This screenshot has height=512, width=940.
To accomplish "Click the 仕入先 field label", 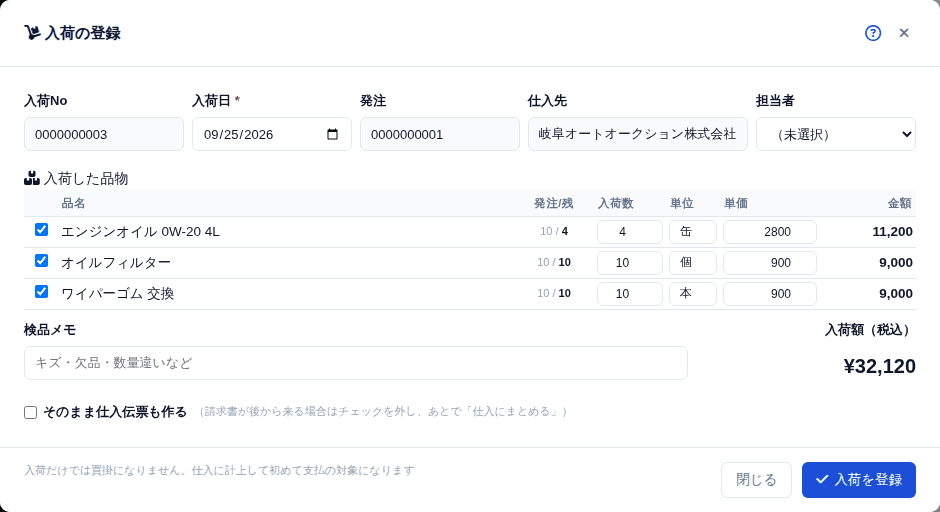I will 547,101.
